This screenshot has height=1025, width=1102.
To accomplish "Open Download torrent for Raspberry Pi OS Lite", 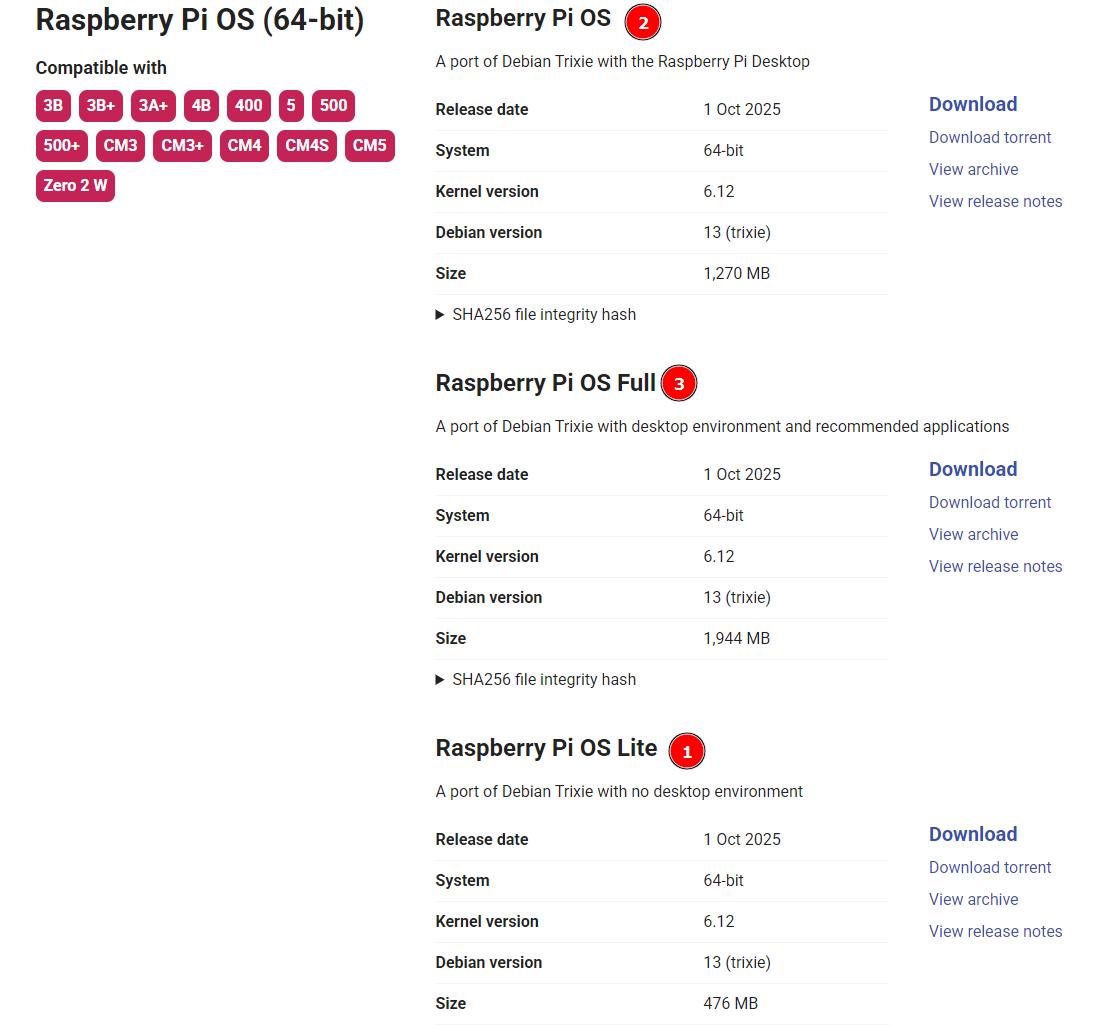I will [x=989, y=867].
